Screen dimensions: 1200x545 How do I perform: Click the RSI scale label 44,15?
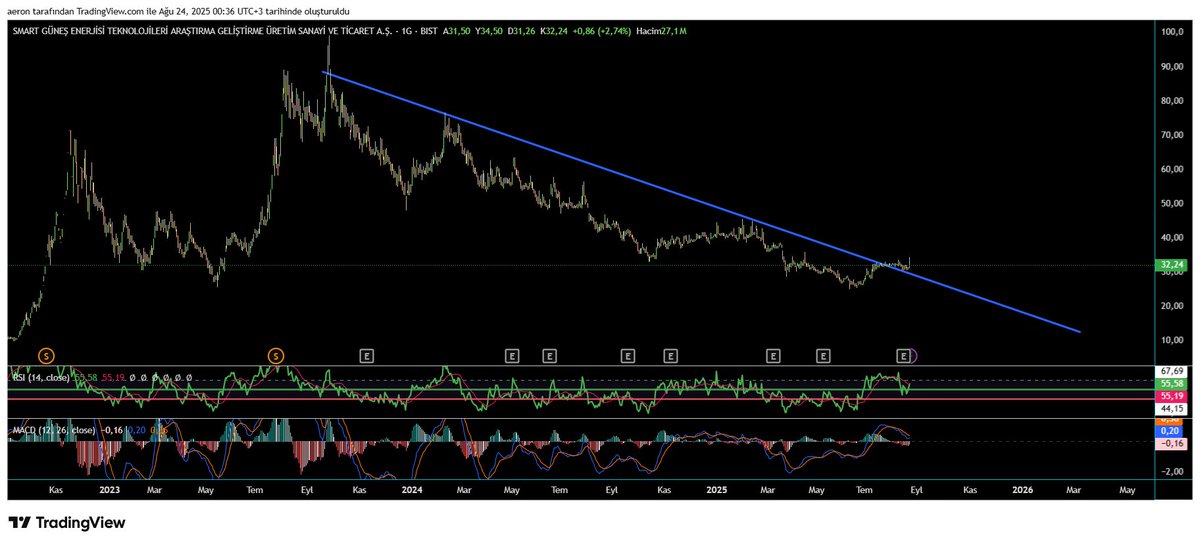(x=1173, y=408)
